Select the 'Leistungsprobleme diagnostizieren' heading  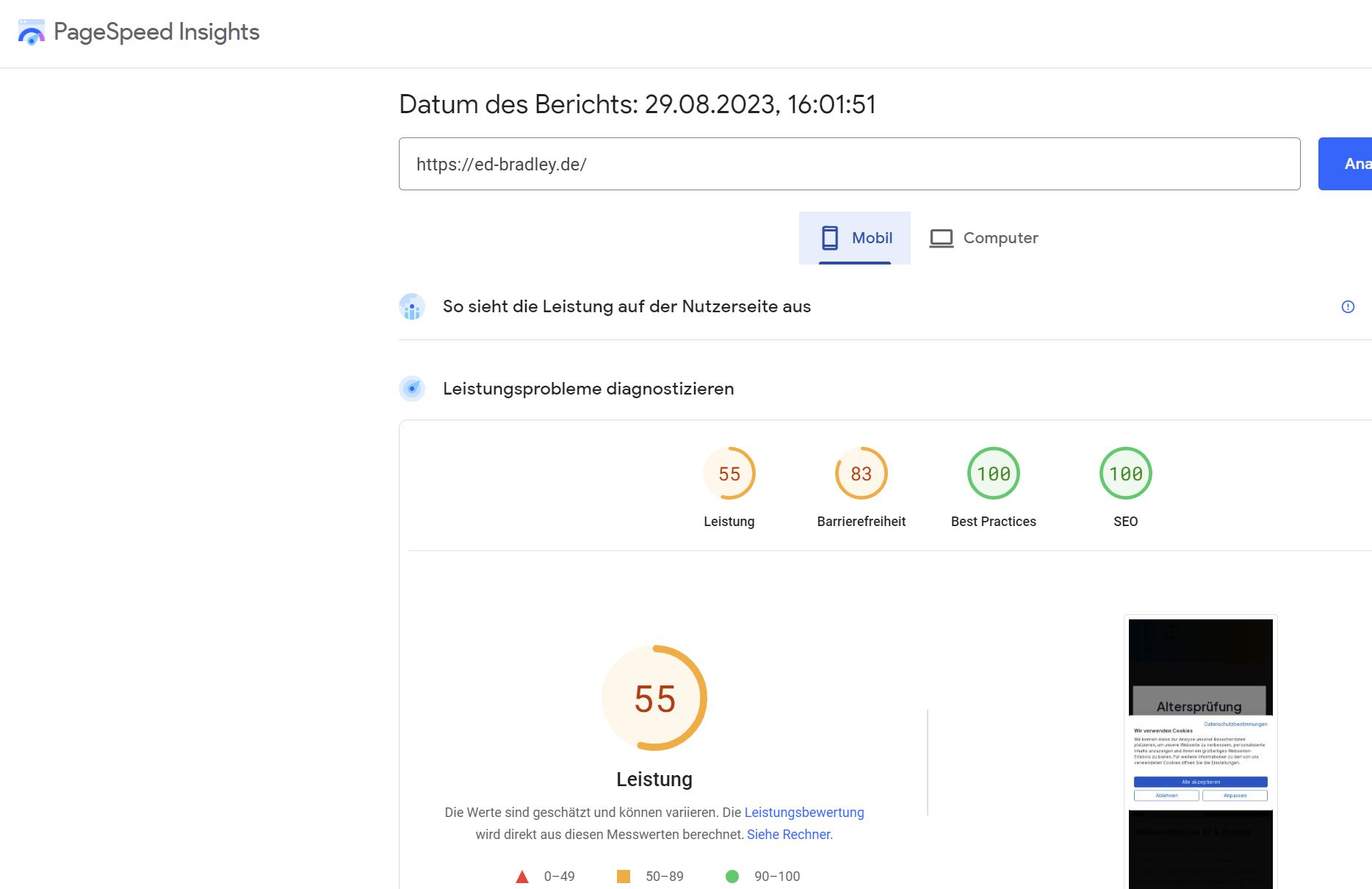588,389
